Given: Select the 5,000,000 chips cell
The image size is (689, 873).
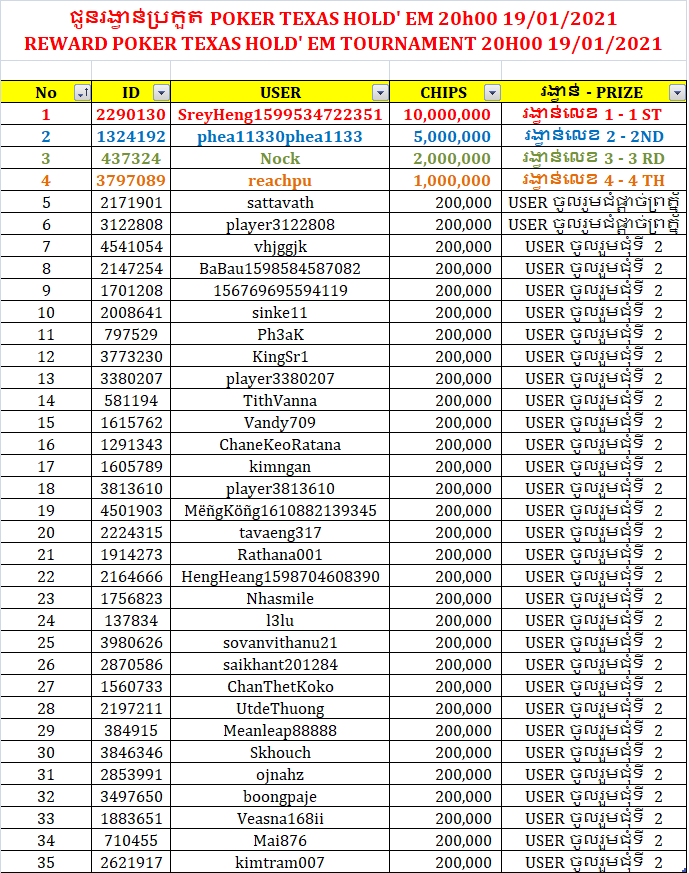Looking at the screenshot, I should [x=446, y=136].
